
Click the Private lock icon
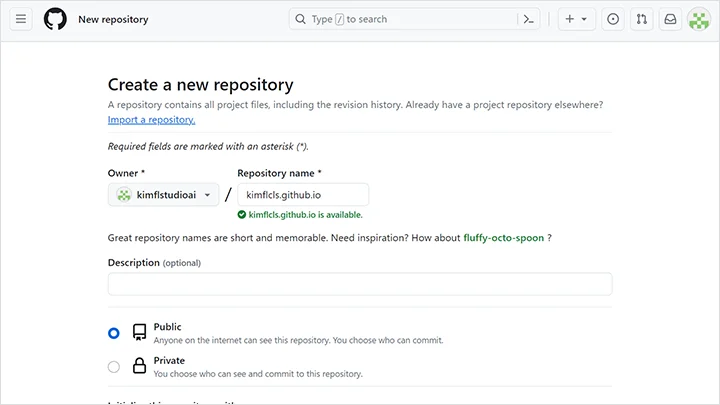coord(140,366)
